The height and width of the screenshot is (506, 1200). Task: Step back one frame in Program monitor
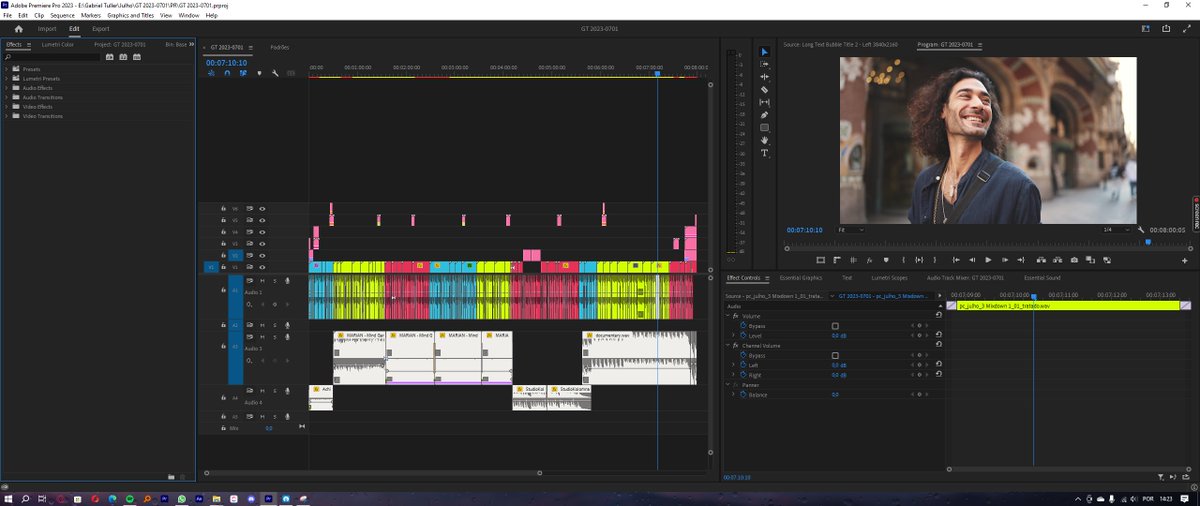pos(972,260)
